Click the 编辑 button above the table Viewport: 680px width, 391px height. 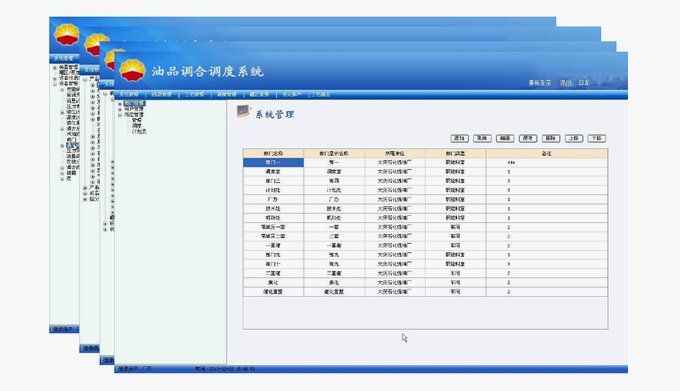(505, 138)
